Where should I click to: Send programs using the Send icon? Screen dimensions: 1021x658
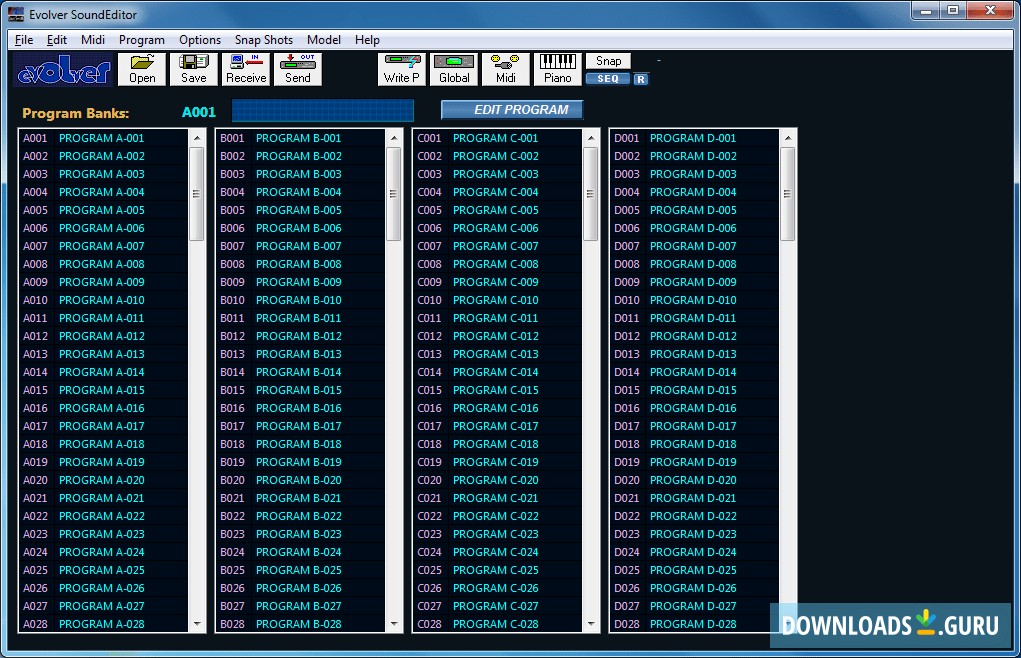coord(297,68)
